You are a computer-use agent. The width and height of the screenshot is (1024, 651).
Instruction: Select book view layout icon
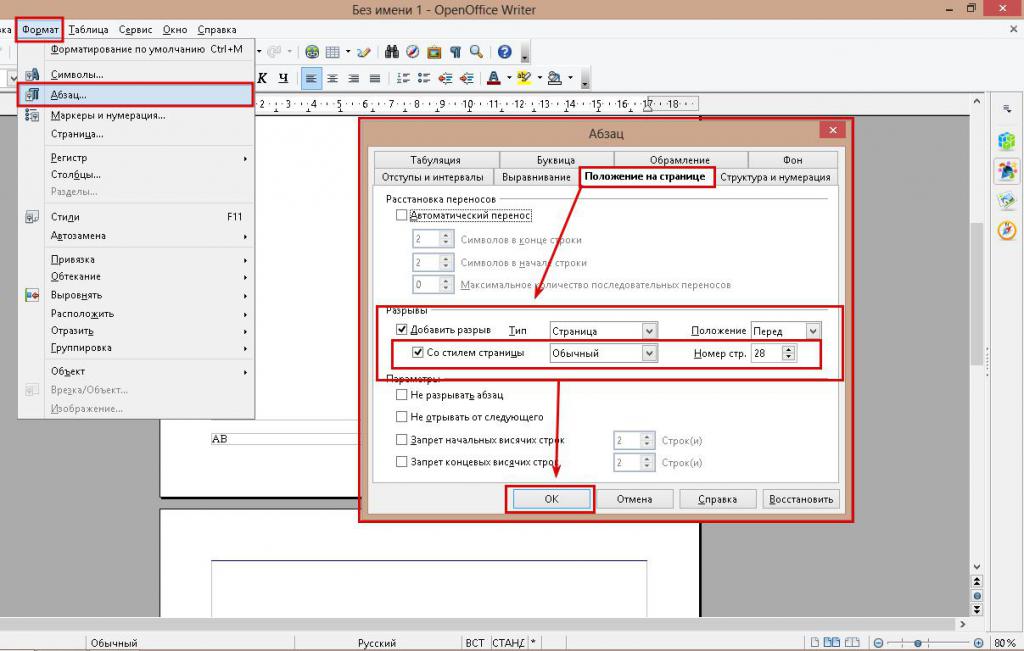pos(852,643)
